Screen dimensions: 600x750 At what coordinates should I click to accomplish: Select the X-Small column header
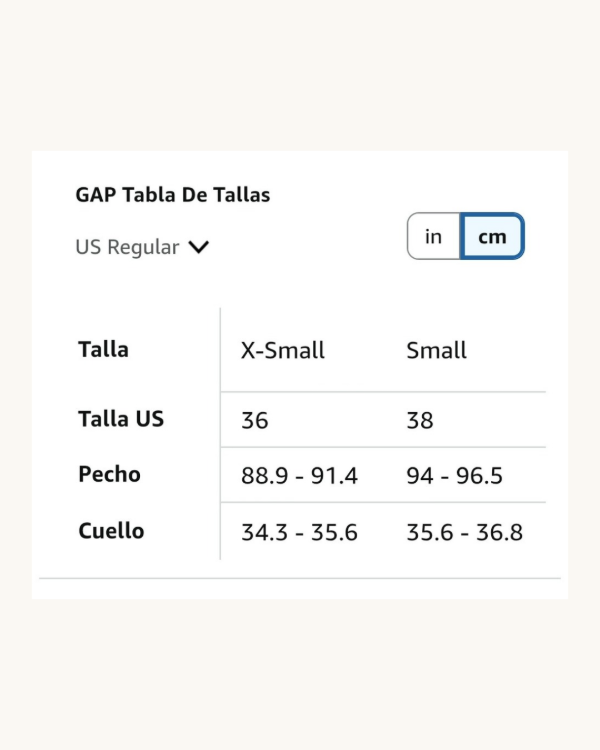point(283,350)
